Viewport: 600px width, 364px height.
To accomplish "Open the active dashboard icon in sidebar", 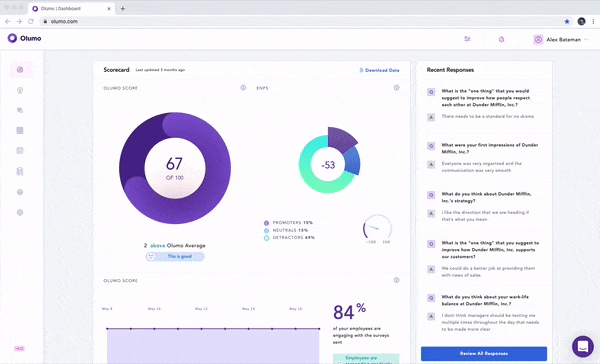I will point(20,70).
